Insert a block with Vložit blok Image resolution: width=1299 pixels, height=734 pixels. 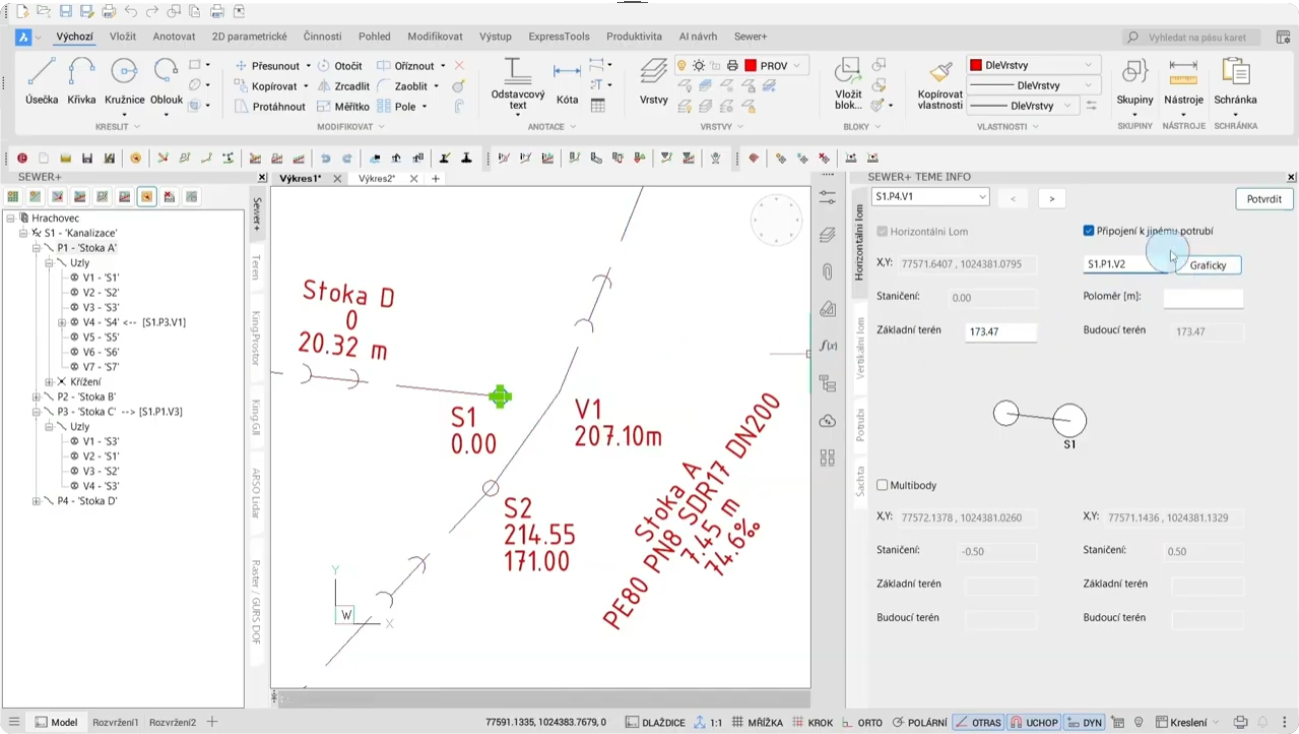pos(848,80)
